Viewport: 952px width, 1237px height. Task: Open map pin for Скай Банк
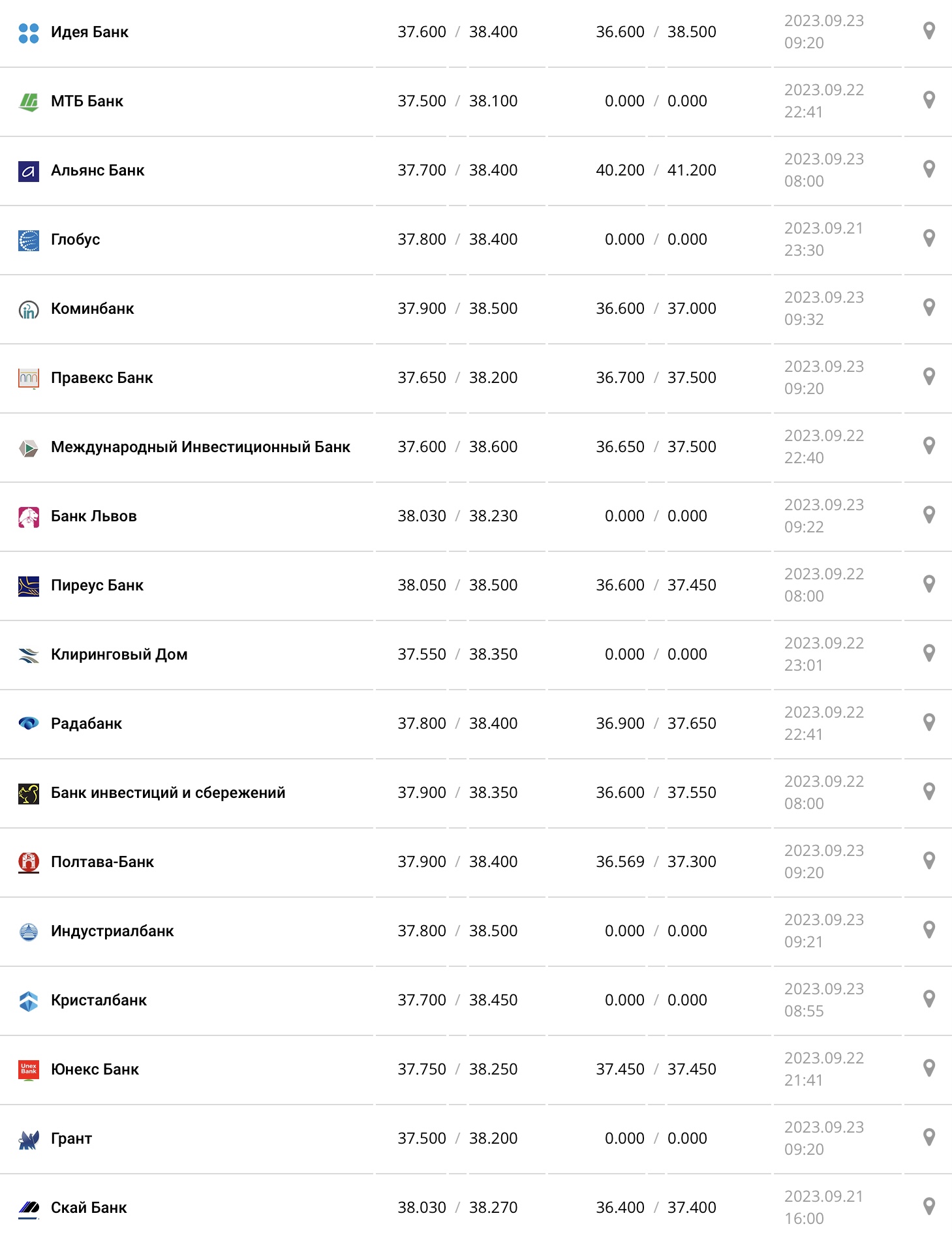point(929,1206)
